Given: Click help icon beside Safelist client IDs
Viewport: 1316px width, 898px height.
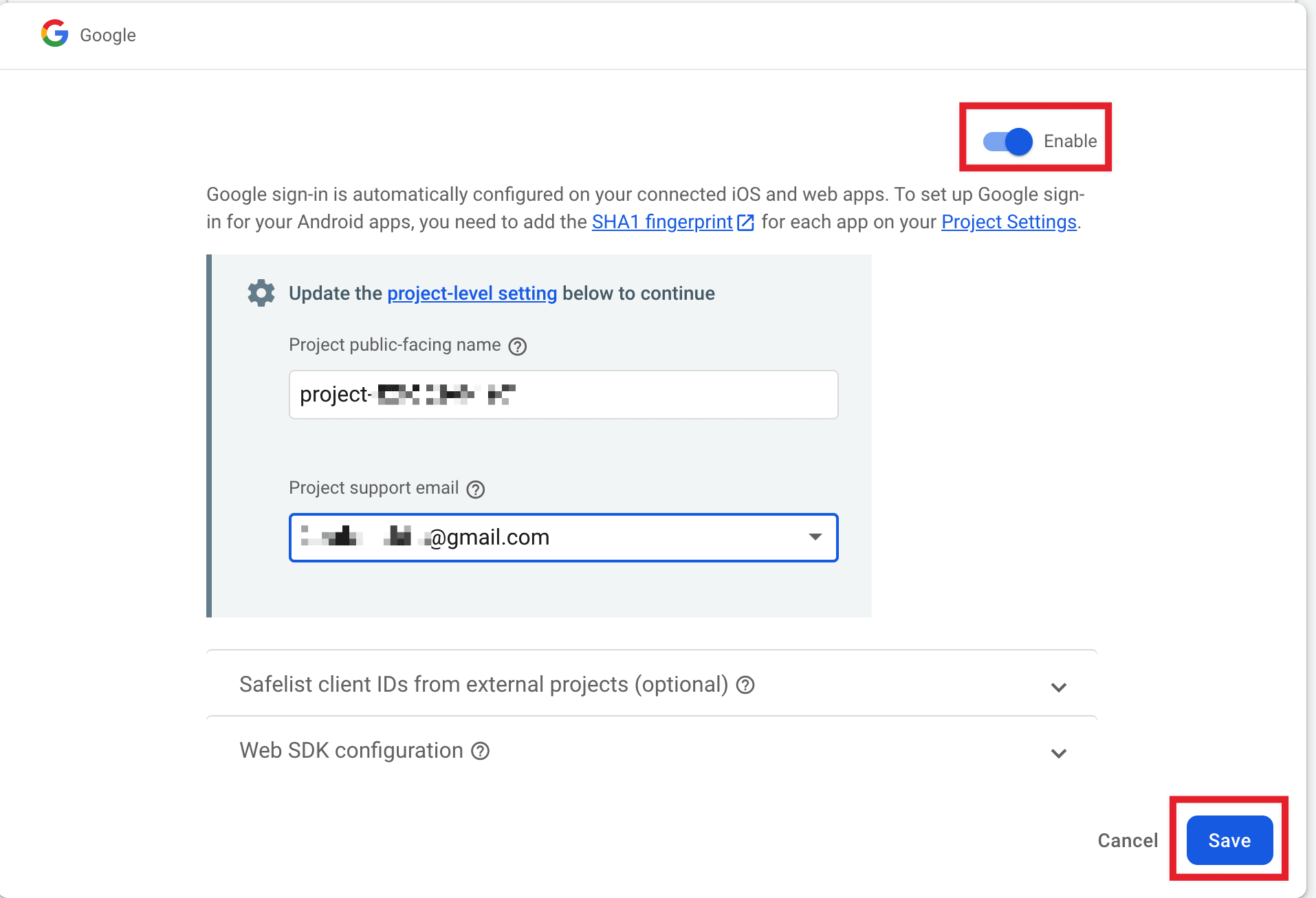Looking at the screenshot, I should [x=745, y=685].
